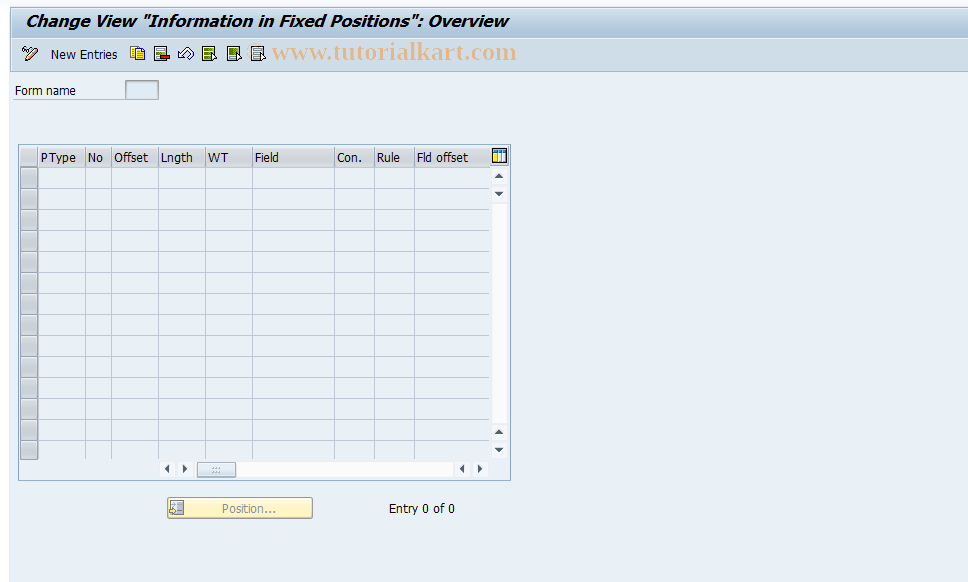
Task: Open the table column settings icon
Action: [x=499, y=156]
